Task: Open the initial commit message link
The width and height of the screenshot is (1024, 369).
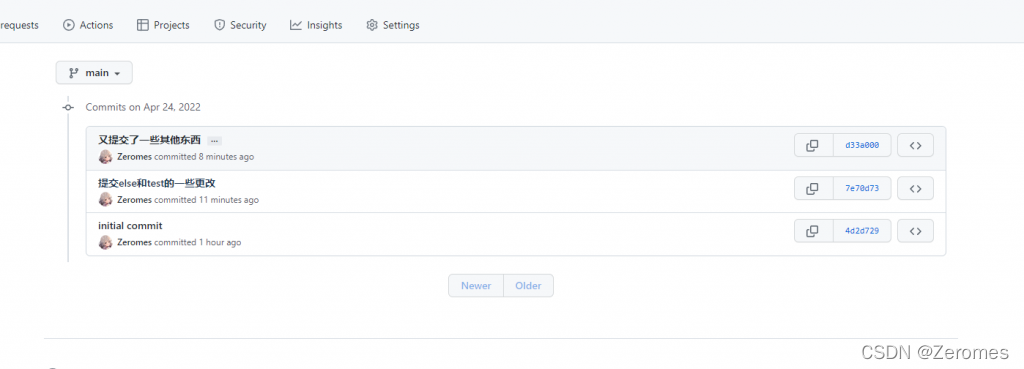Action: [131, 226]
